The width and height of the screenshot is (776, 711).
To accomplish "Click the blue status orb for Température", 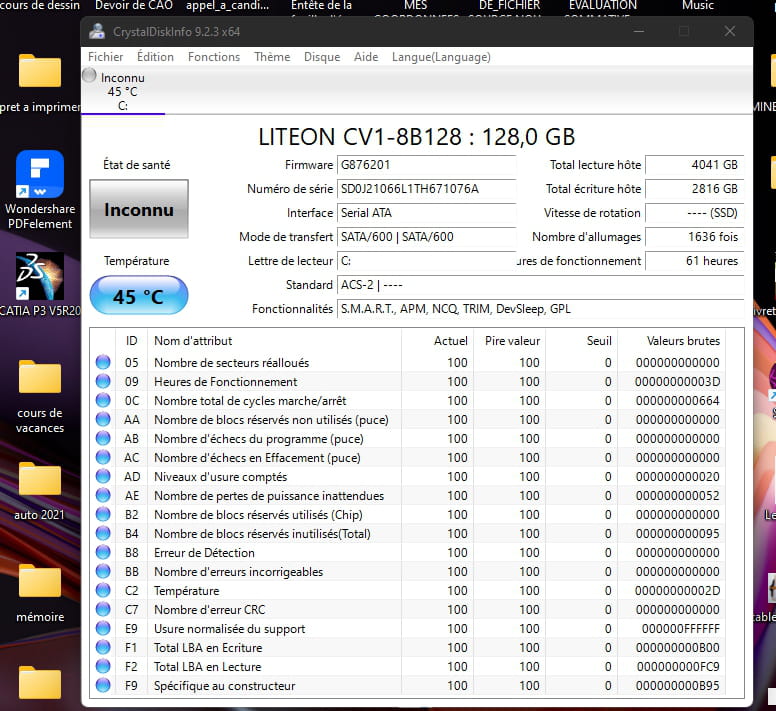I will point(103,591).
